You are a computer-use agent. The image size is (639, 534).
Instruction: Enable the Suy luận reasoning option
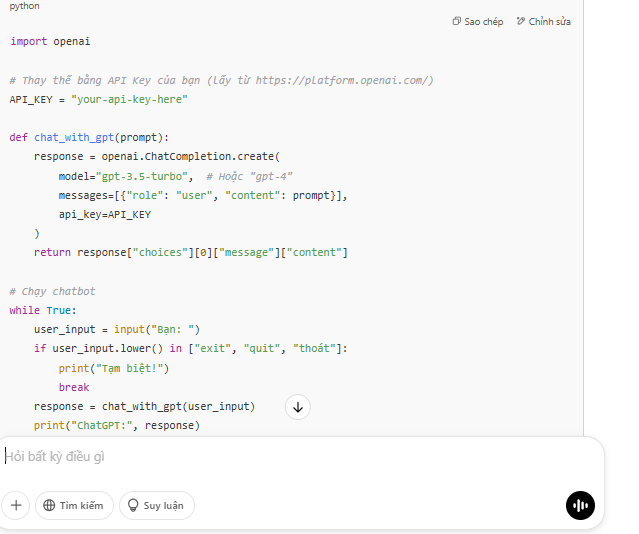[157, 505]
